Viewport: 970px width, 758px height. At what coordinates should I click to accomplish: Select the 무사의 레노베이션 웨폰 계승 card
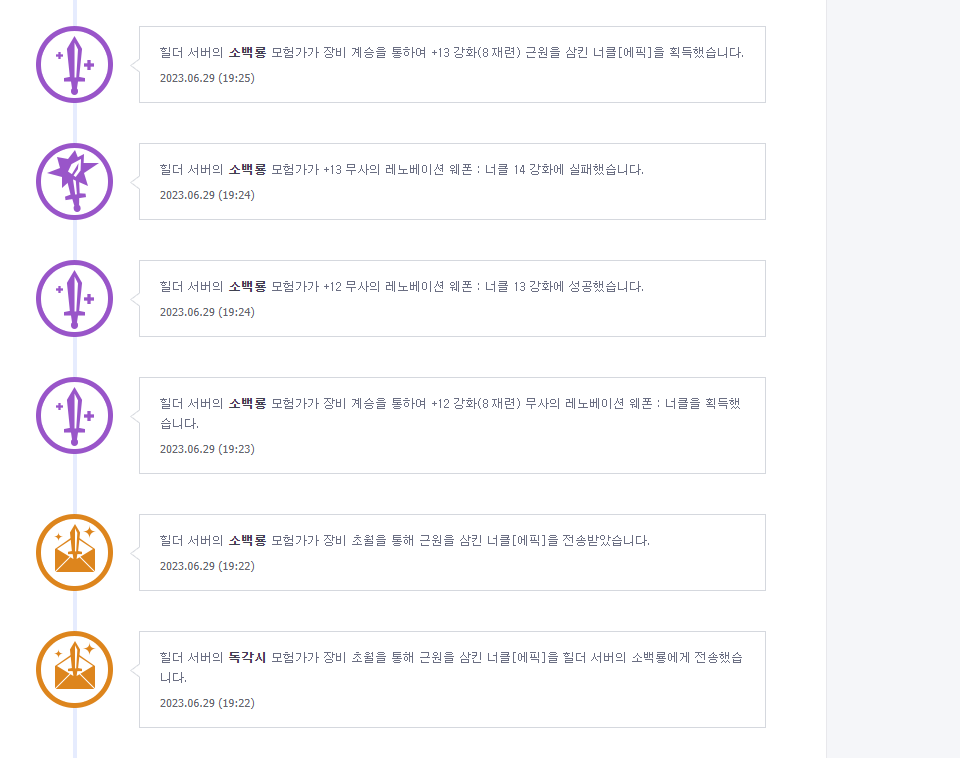(x=452, y=425)
